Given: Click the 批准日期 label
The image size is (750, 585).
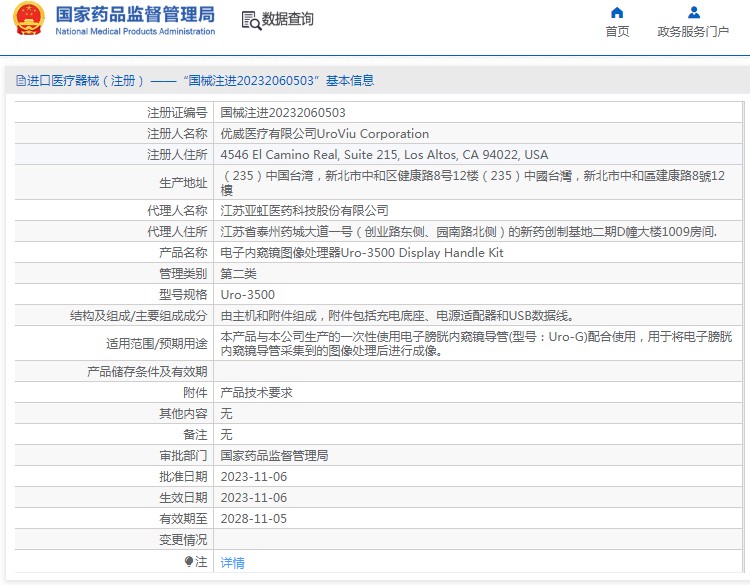Looking at the screenshot, I should click(x=183, y=477).
